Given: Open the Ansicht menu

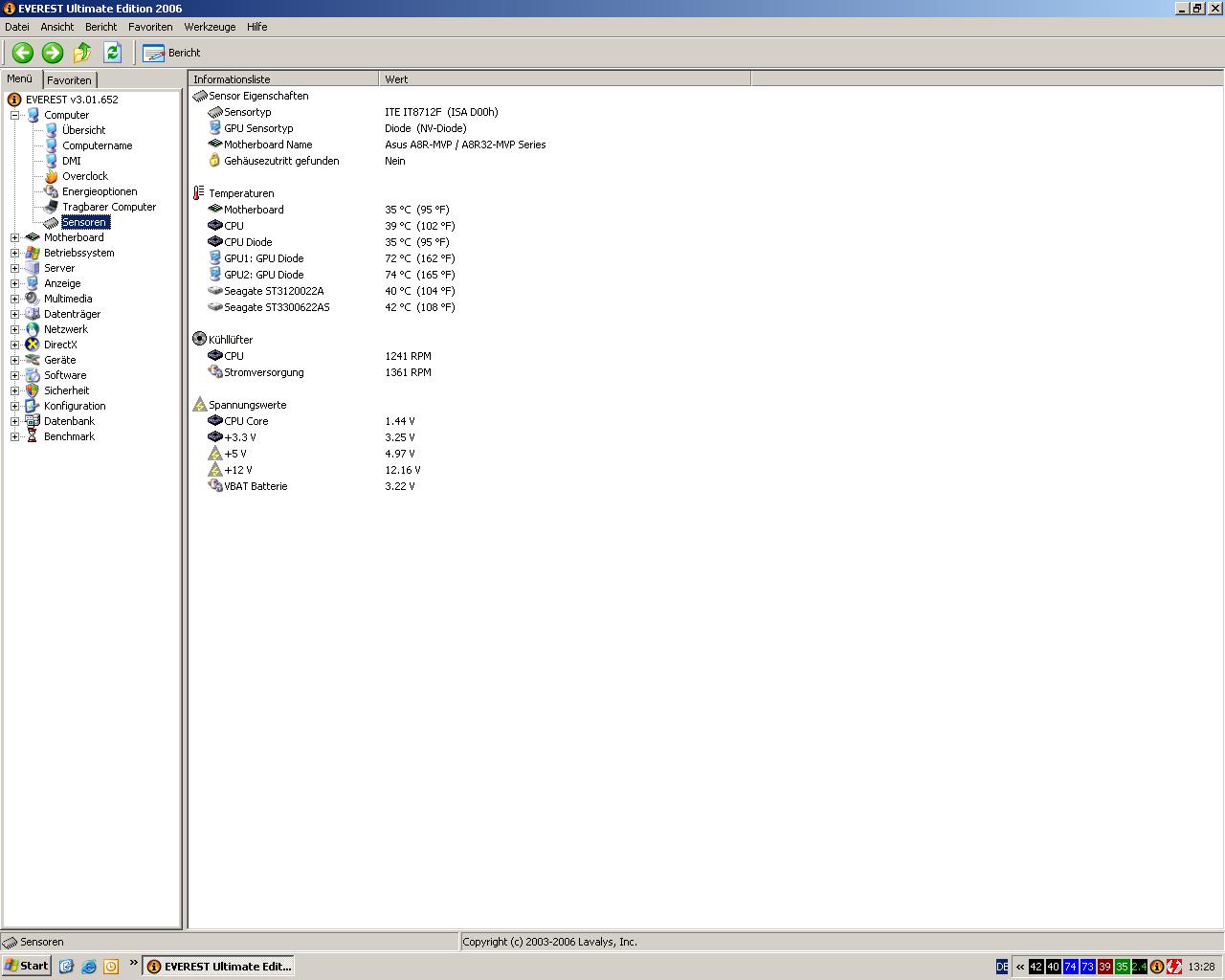Looking at the screenshot, I should [57, 27].
